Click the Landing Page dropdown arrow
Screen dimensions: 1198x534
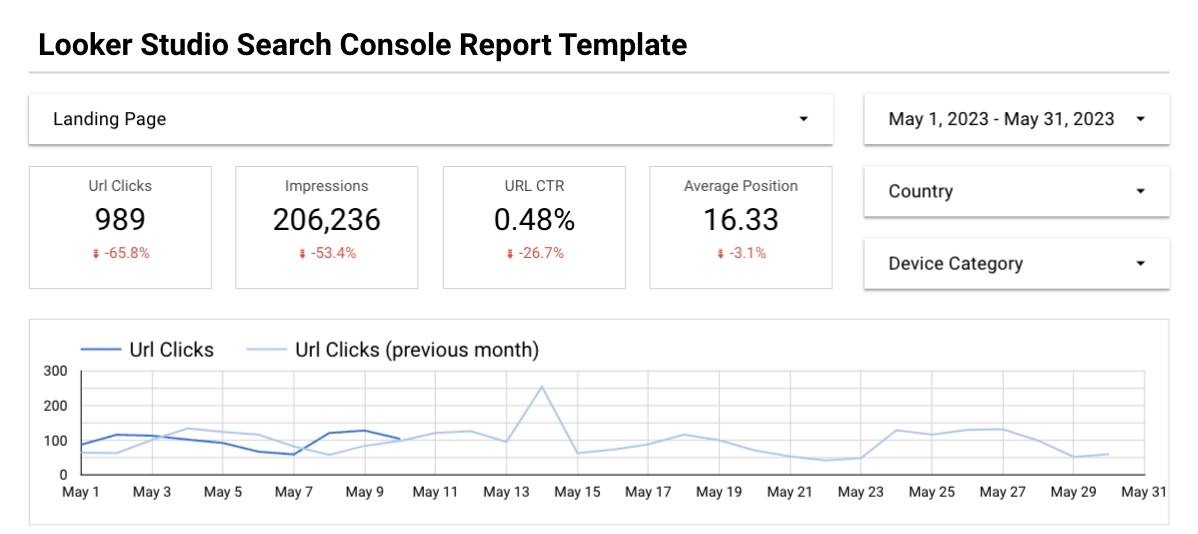(x=803, y=119)
